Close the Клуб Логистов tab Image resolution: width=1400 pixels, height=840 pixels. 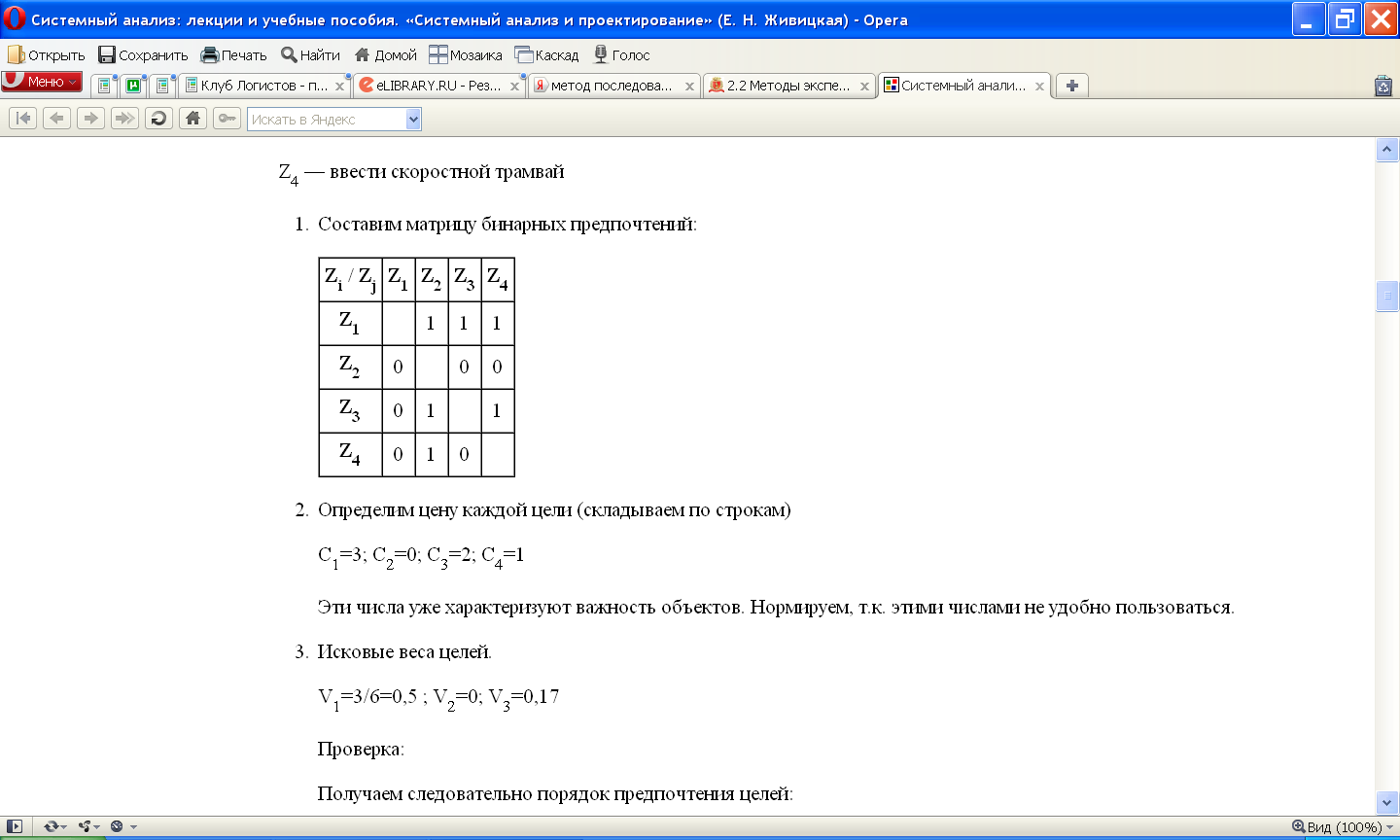pos(339,87)
